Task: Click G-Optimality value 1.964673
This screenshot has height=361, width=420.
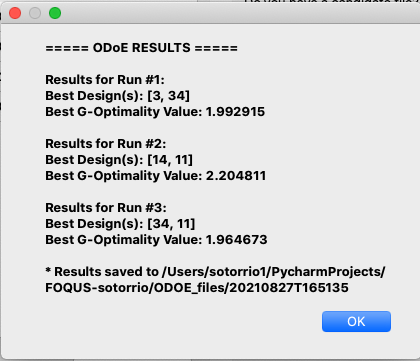Action: pos(237,240)
